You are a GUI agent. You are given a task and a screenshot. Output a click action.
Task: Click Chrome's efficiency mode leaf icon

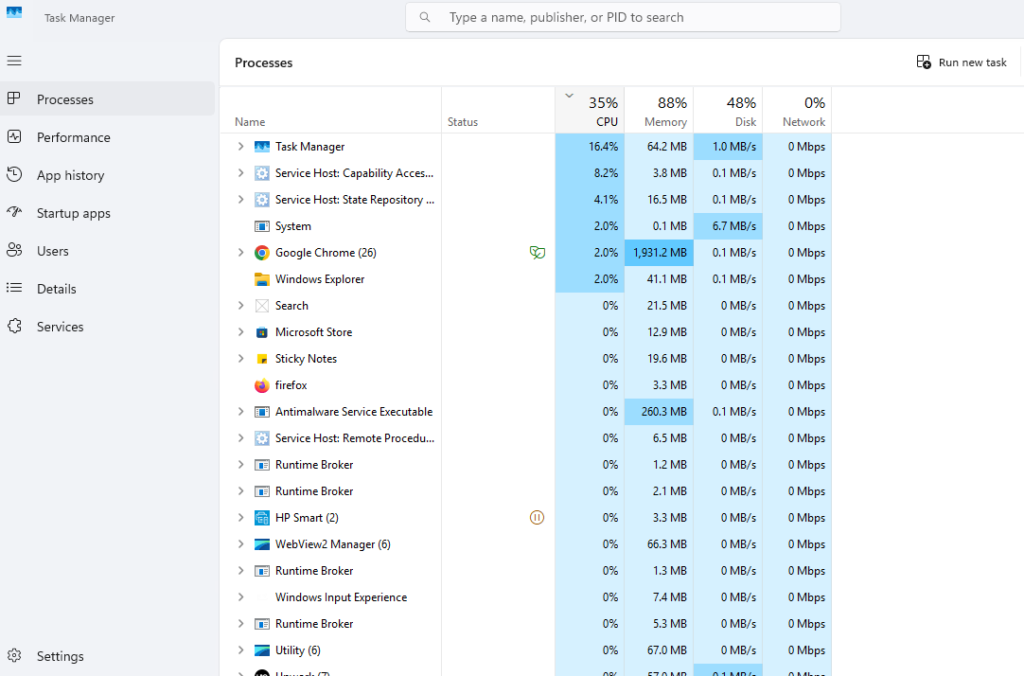(537, 253)
